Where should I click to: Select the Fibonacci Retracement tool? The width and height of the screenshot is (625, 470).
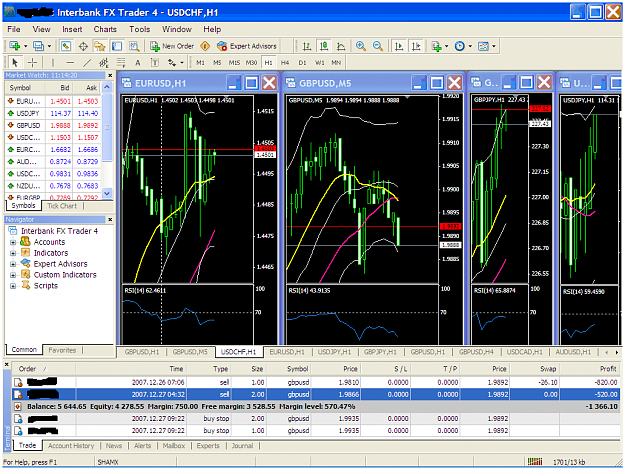pos(121,63)
